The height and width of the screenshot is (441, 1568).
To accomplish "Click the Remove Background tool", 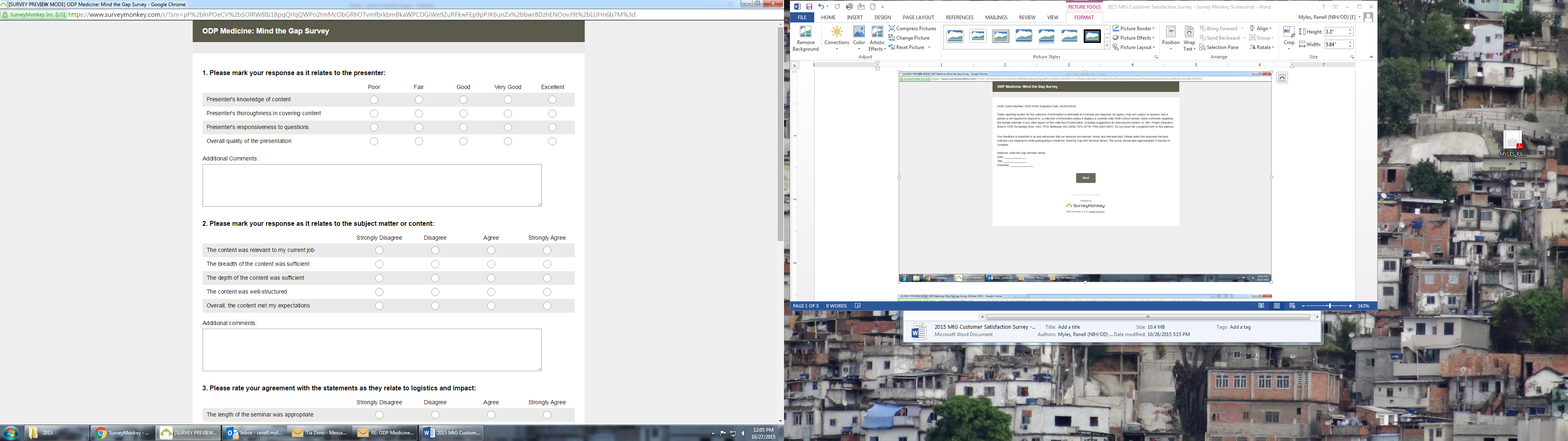I will pos(805,38).
